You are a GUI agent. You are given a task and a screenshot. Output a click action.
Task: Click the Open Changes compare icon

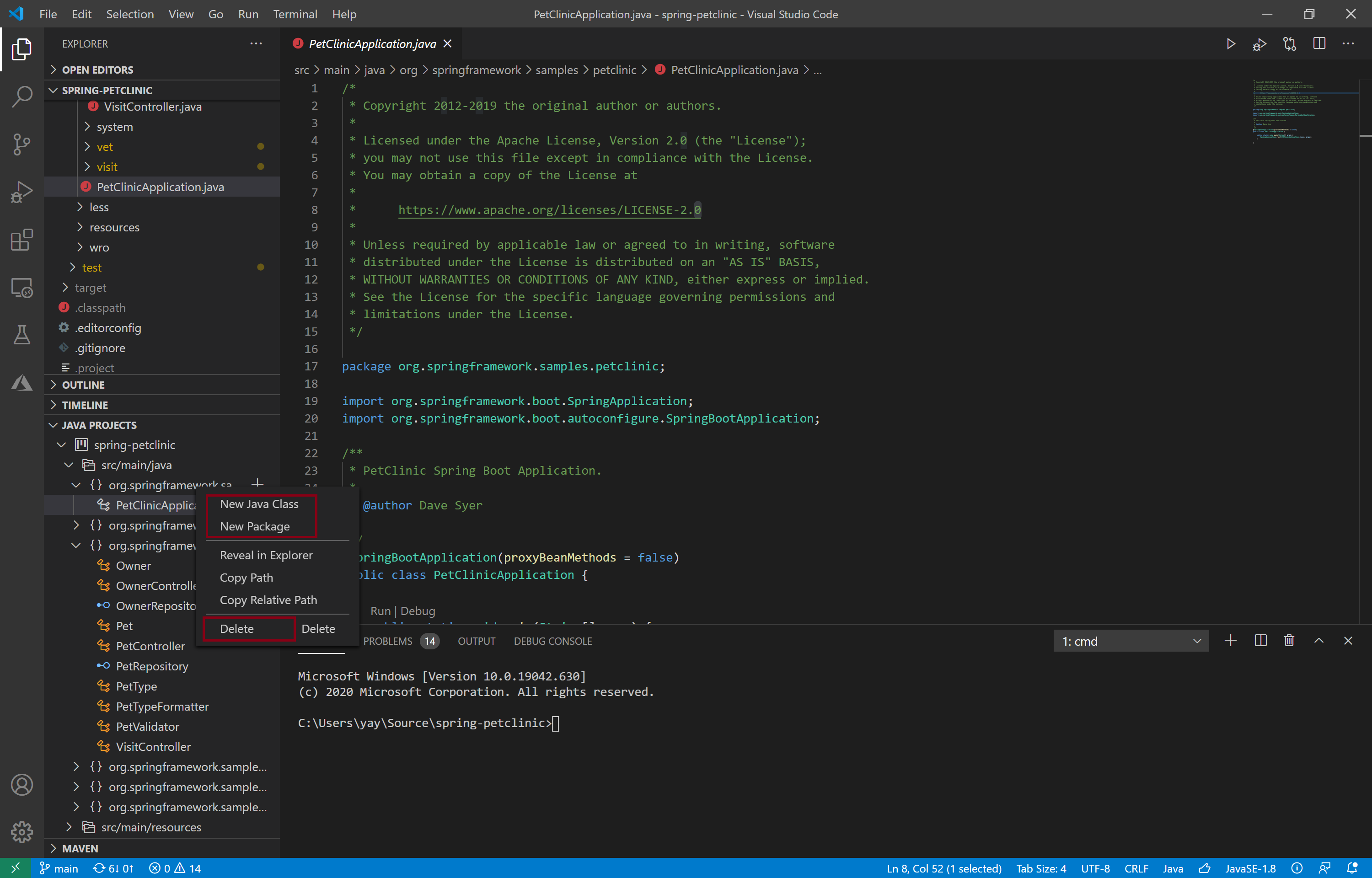point(1289,44)
